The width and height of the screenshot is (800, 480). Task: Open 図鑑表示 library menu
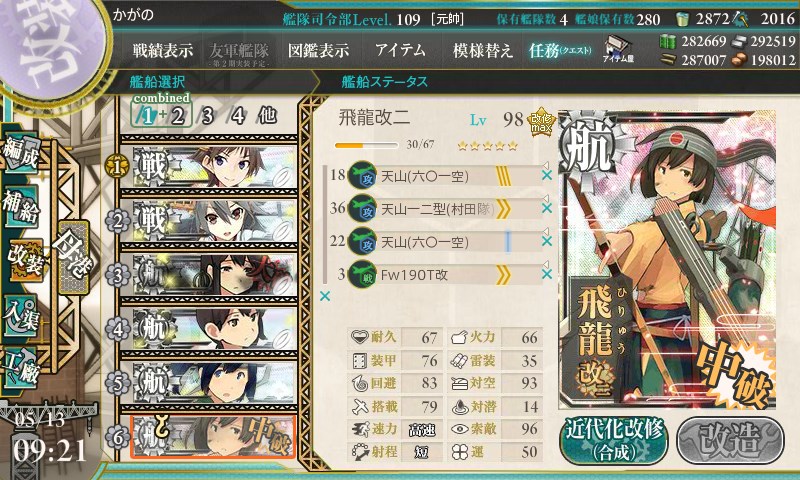point(318,50)
